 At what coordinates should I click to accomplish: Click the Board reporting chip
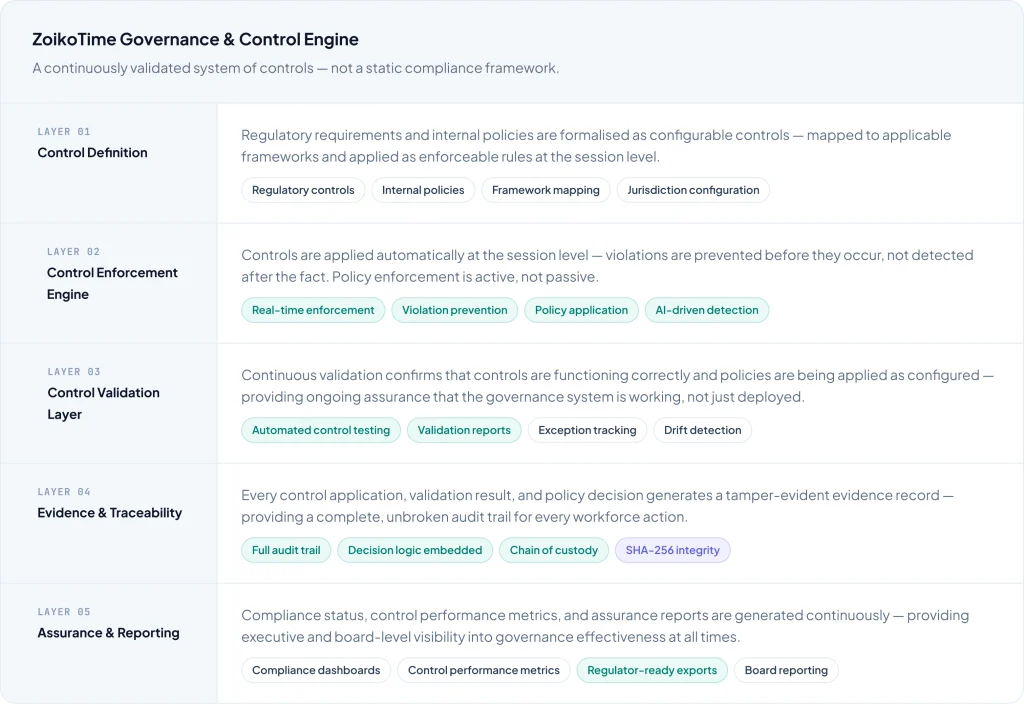click(786, 670)
